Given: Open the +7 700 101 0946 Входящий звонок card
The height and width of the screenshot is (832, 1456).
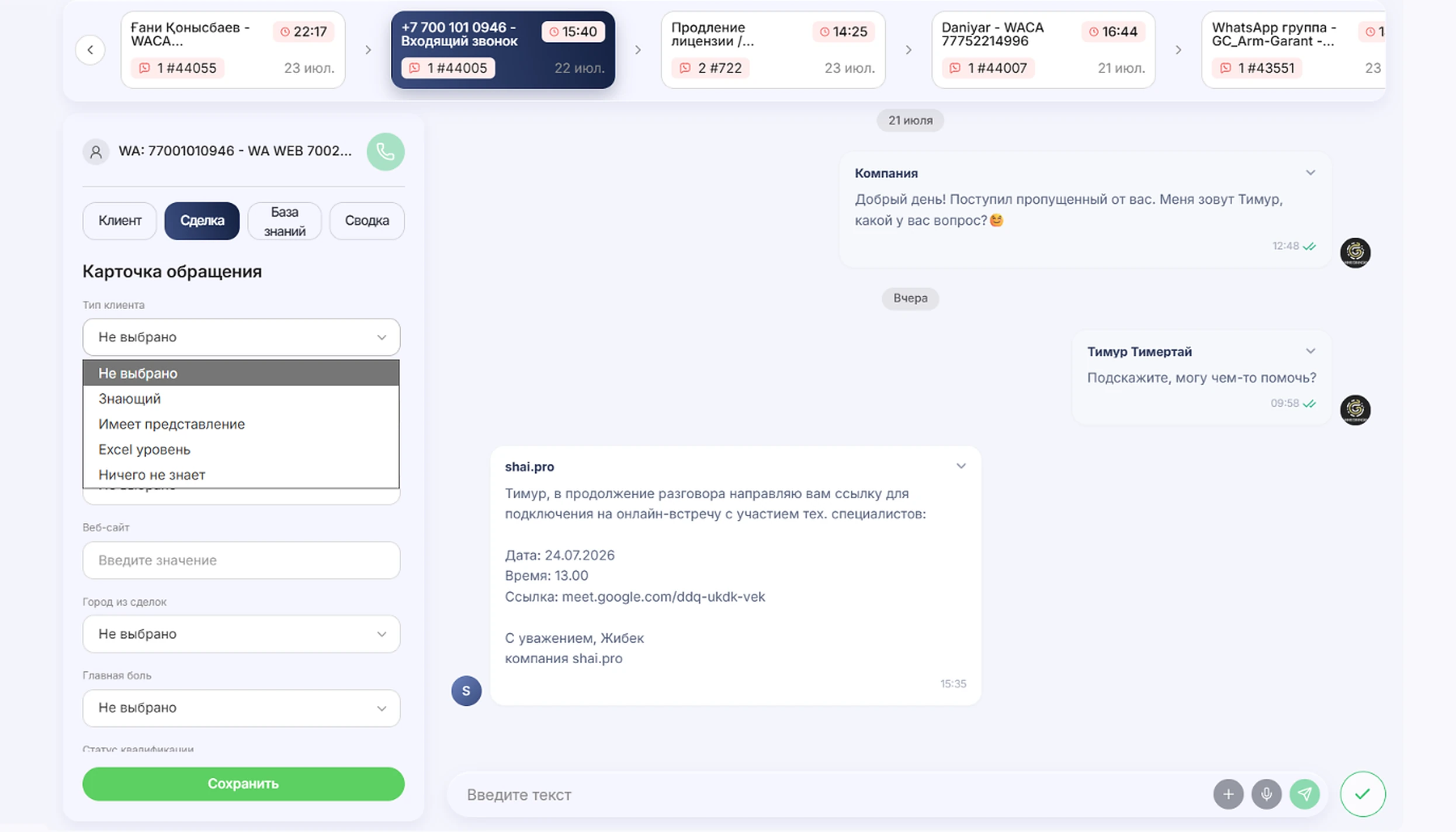Looking at the screenshot, I should [503, 50].
